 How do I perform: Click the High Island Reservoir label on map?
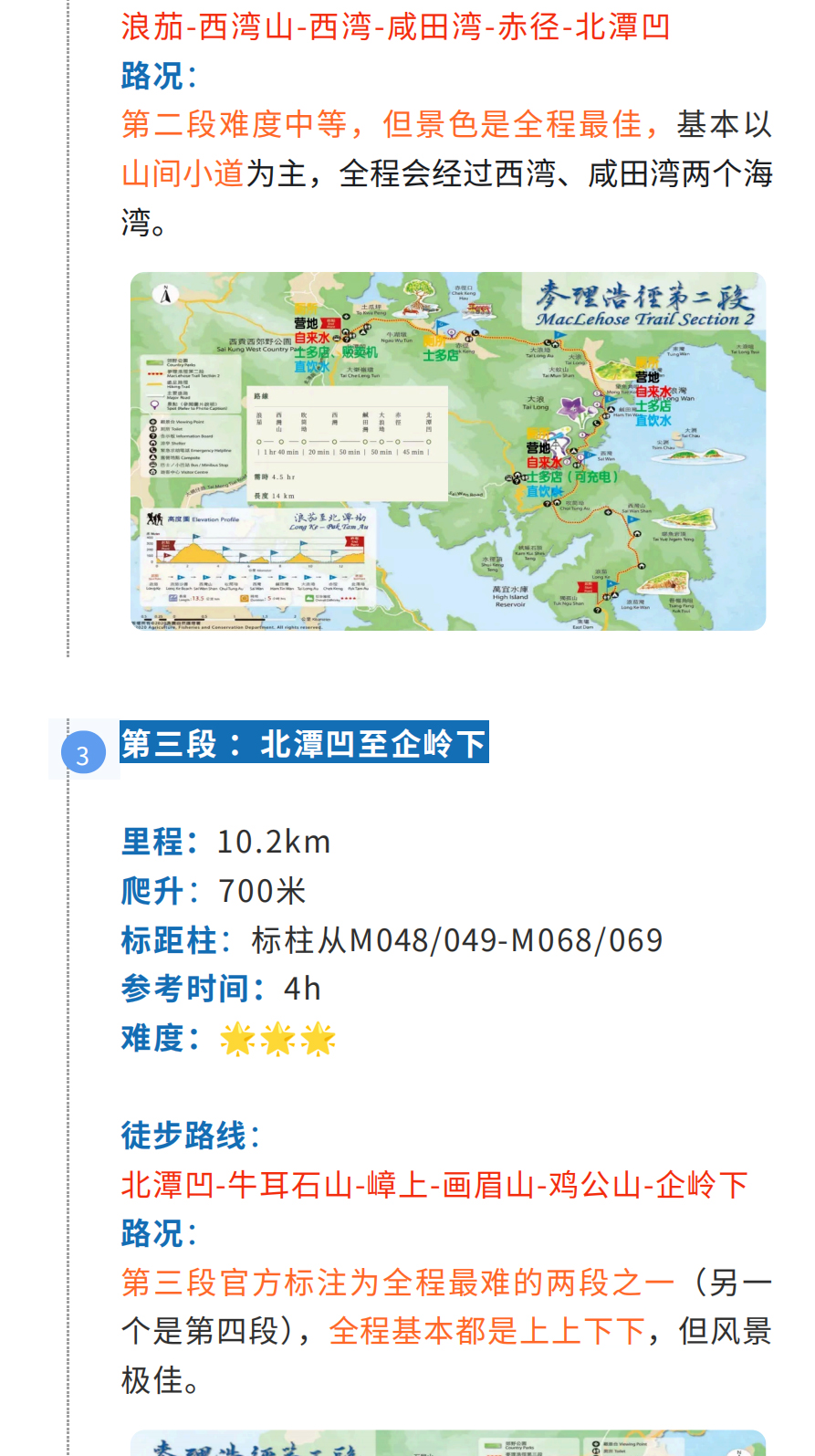[510, 597]
